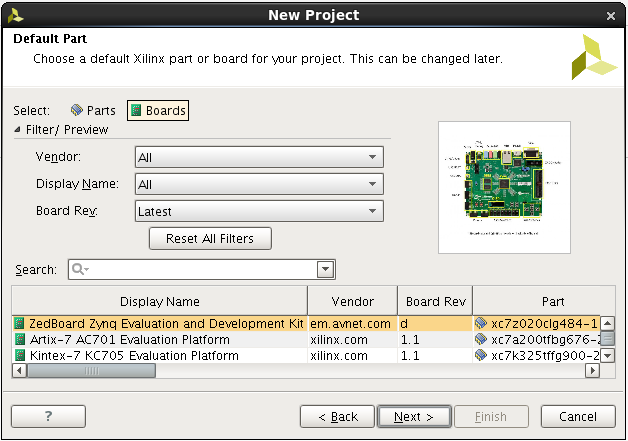Sort by Display Name column header
The width and height of the screenshot is (628, 441).
click(159, 301)
